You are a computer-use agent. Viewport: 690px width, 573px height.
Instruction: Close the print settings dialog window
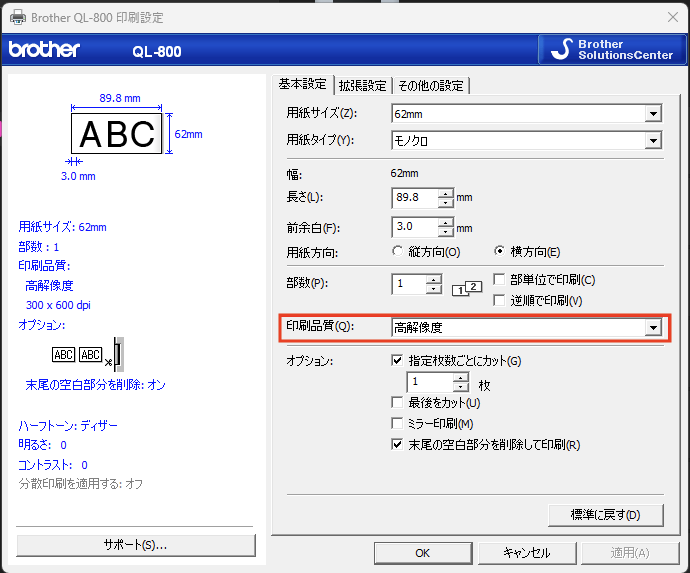[670, 17]
